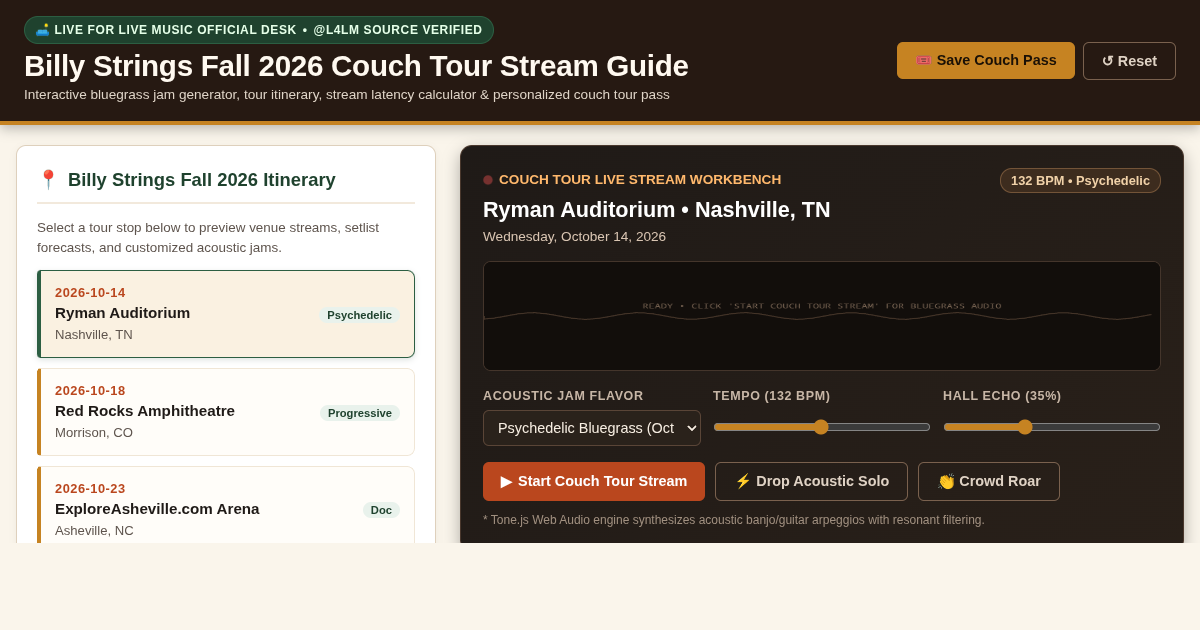
Task: Click the lightning icon on Drop Acoustic Solo
Action: 743,481
